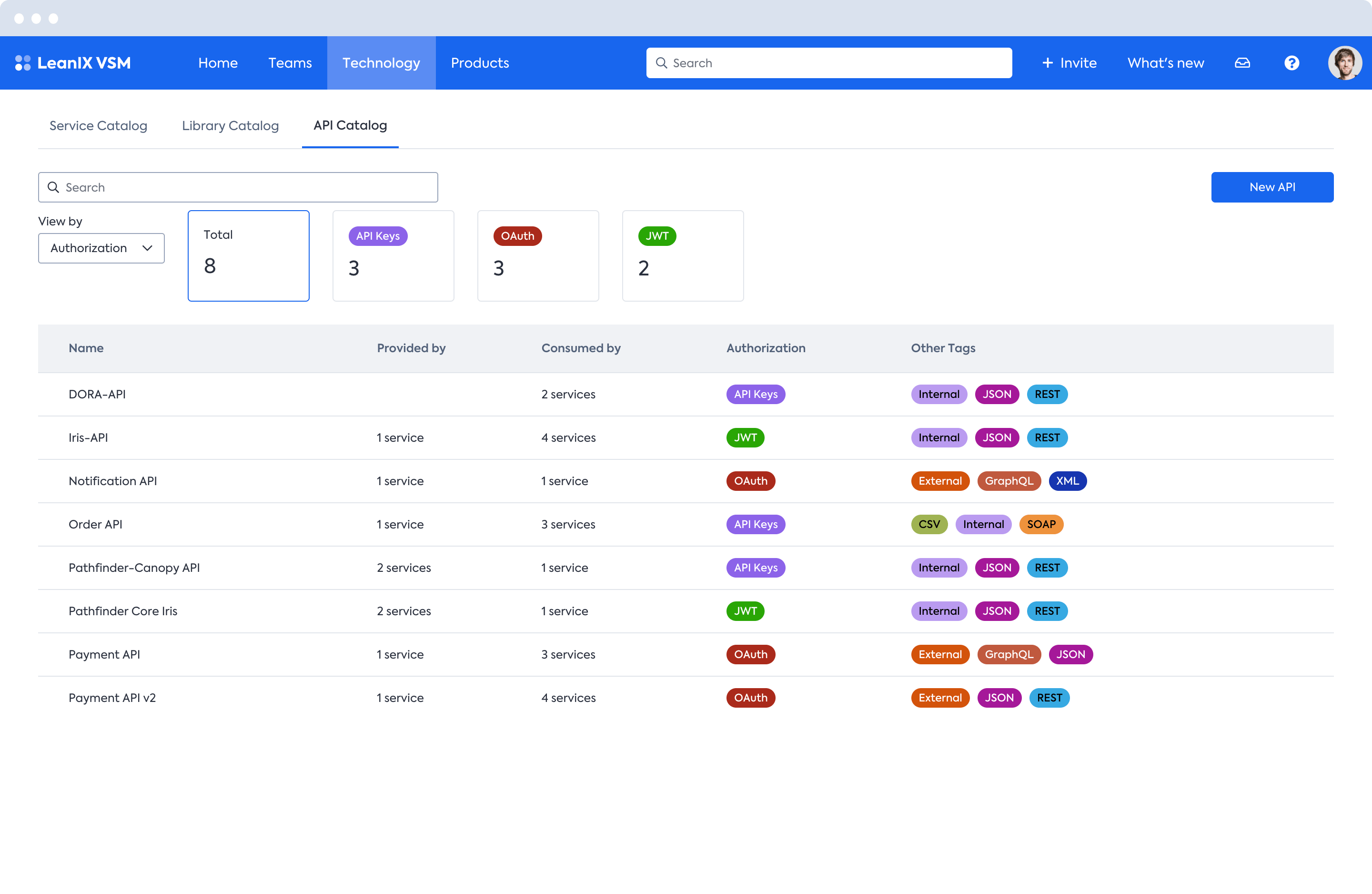
Task: Open the Notification API entry
Action: point(112,481)
